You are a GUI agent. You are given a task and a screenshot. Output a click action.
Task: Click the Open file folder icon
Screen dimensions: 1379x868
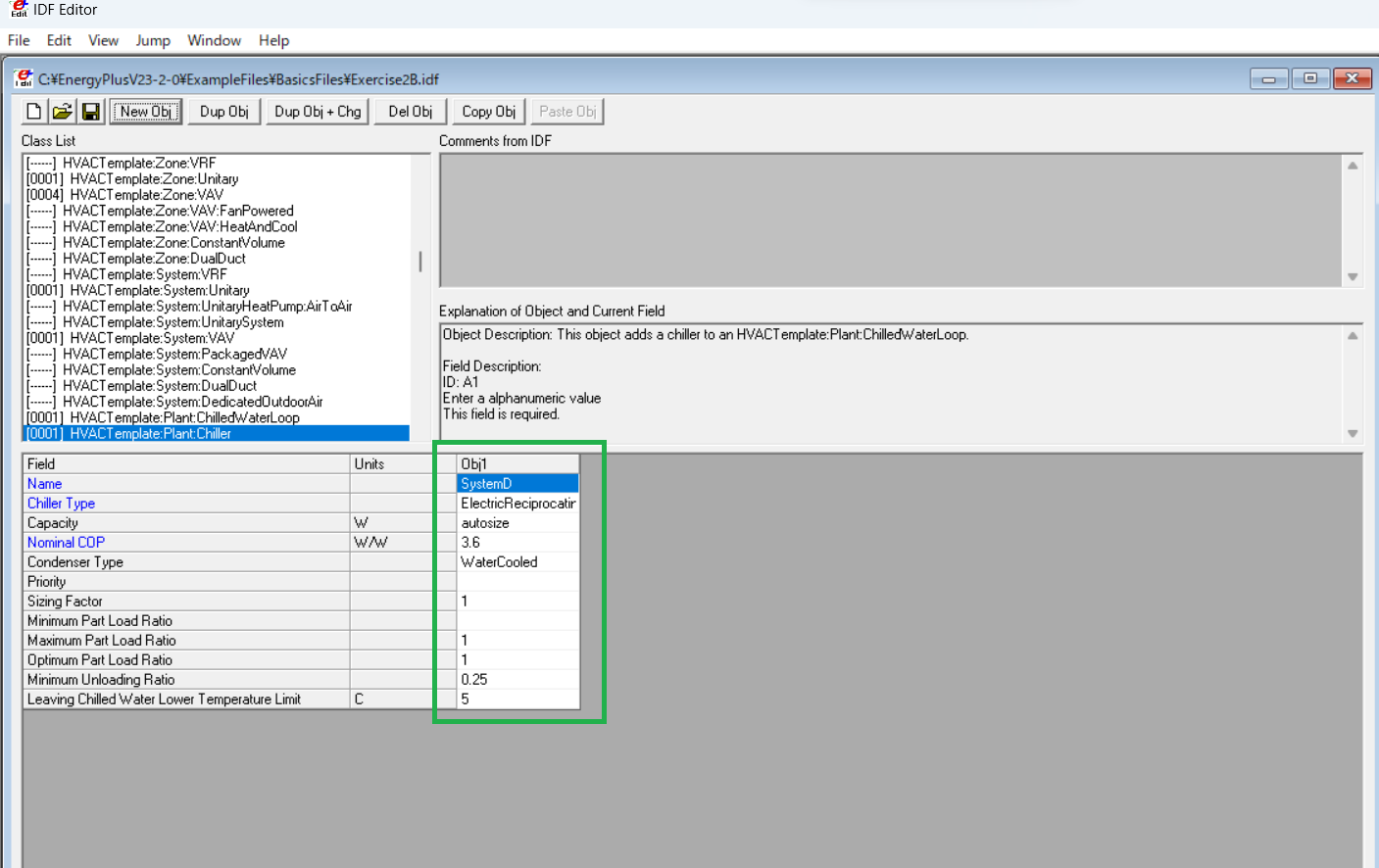63,112
